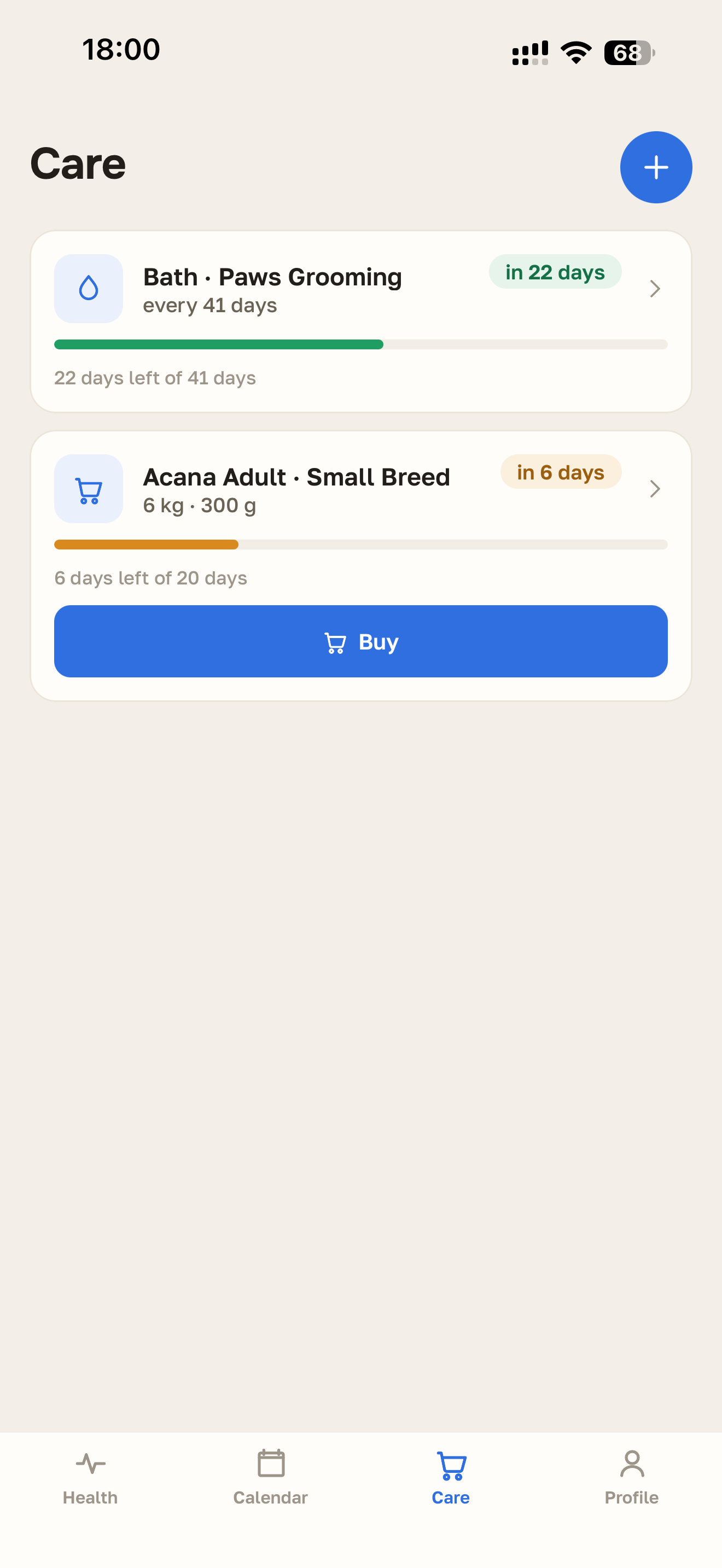Tap the Wi-Fi status icon

pos(576,53)
